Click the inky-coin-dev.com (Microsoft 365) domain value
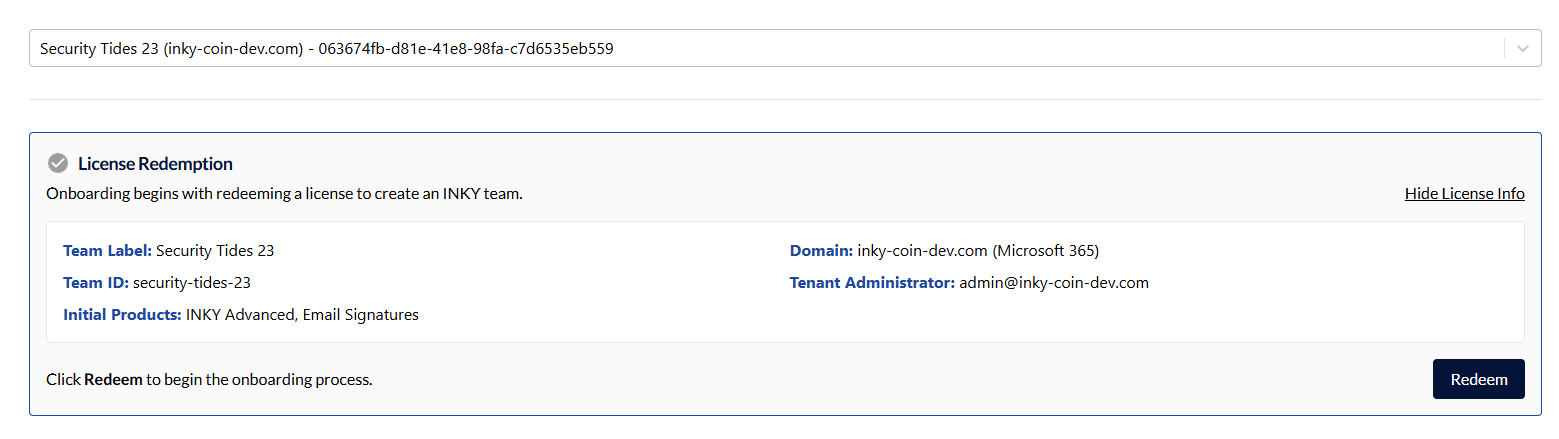Viewport: 1559px width, 439px height. pyautogui.click(x=978, y=251)
